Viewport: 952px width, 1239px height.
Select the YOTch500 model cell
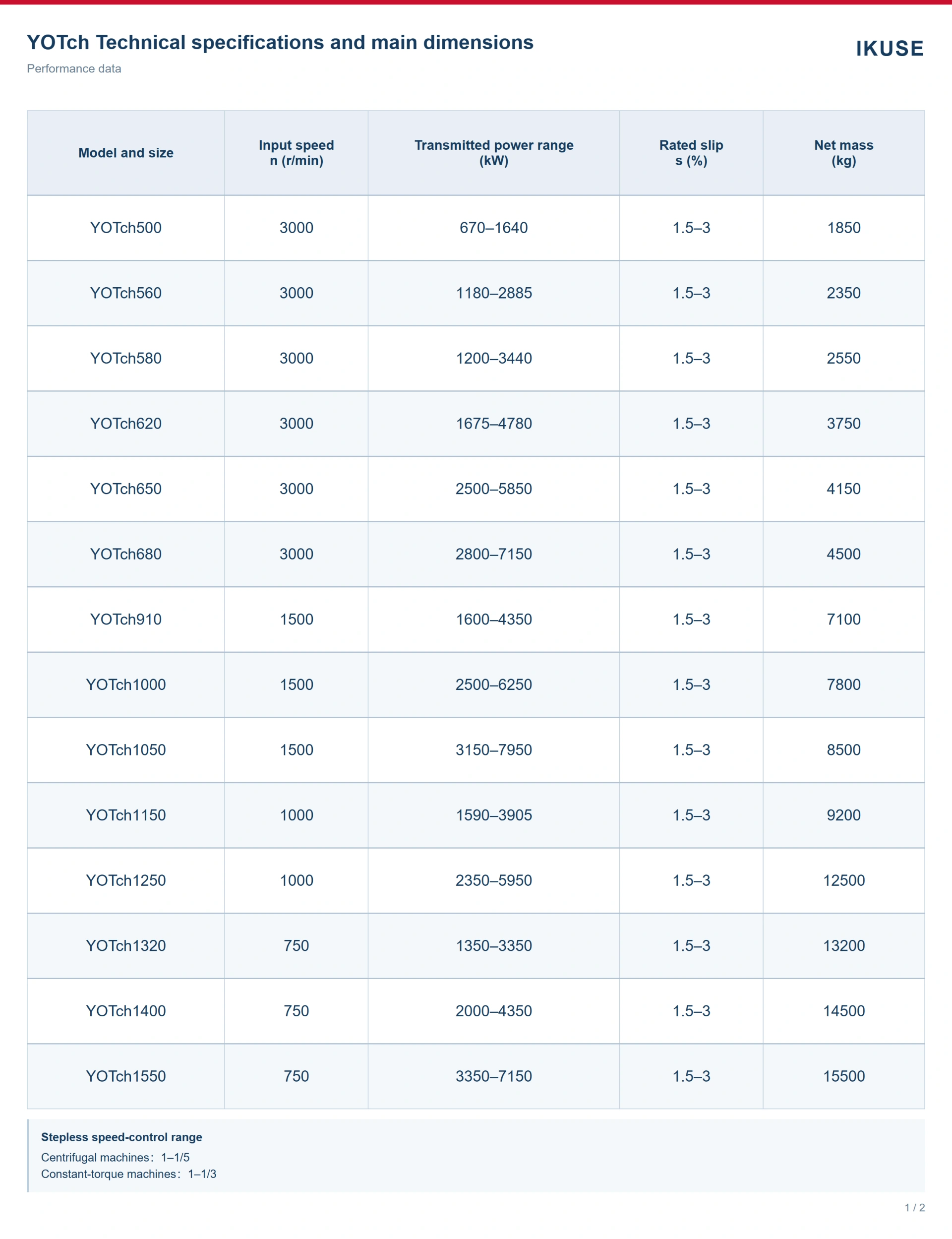(x=126, y=228)
